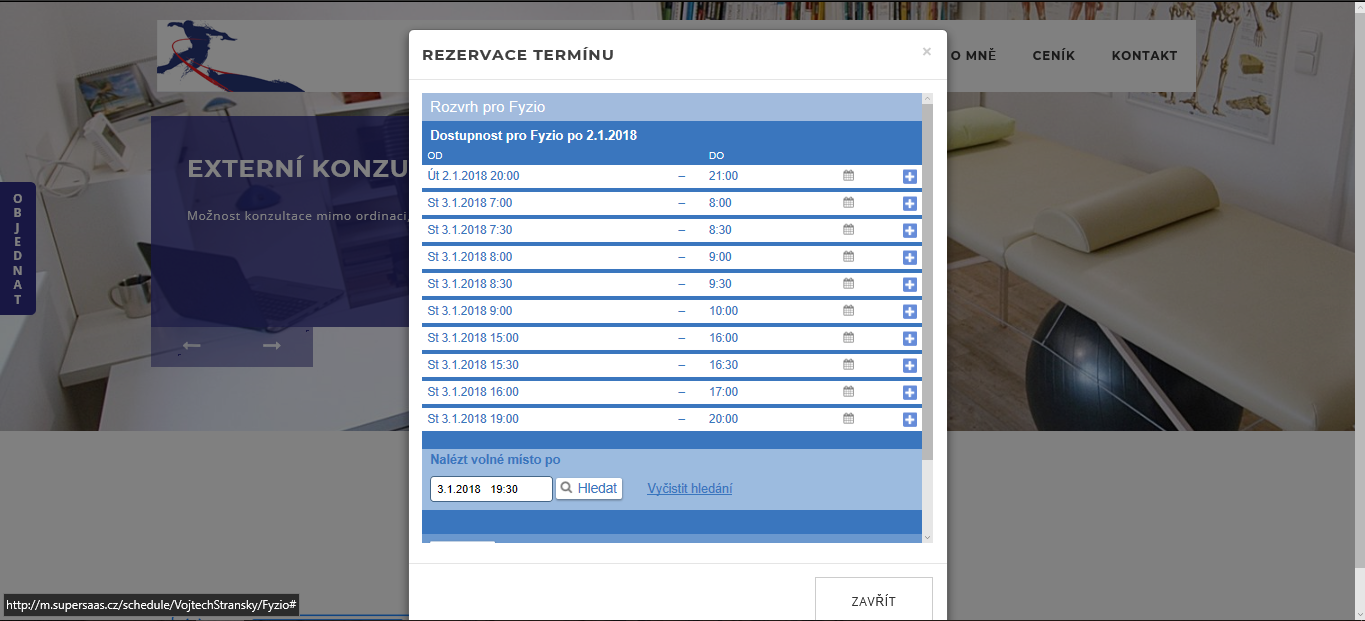This screenshot has width=1365, height=621.
Task: Click the plus icon for St 3.1.2018 16:00
Action: point(909,393)
